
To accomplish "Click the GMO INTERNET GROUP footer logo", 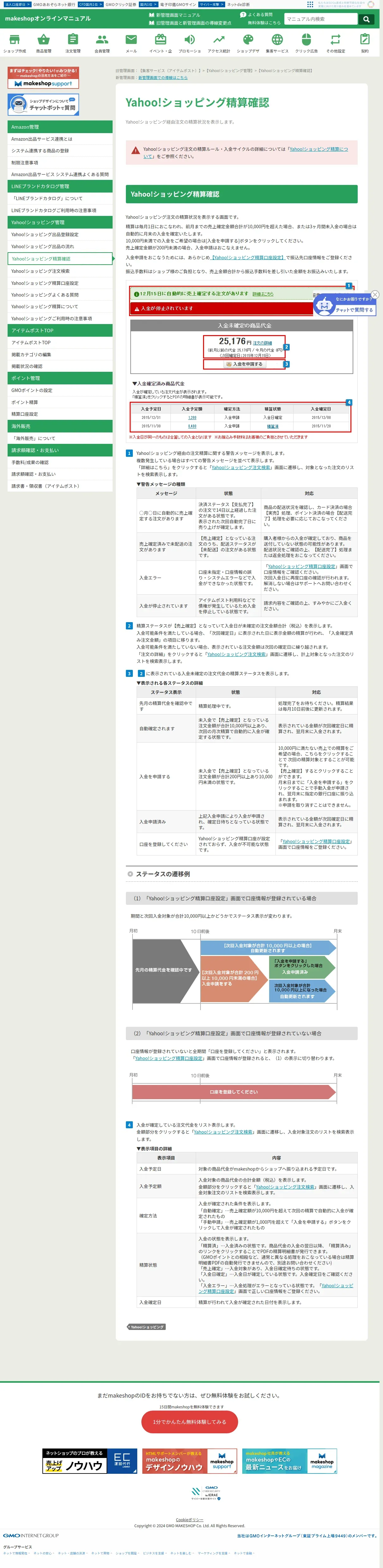I will pyautogui.click(x=30, y=1536).
